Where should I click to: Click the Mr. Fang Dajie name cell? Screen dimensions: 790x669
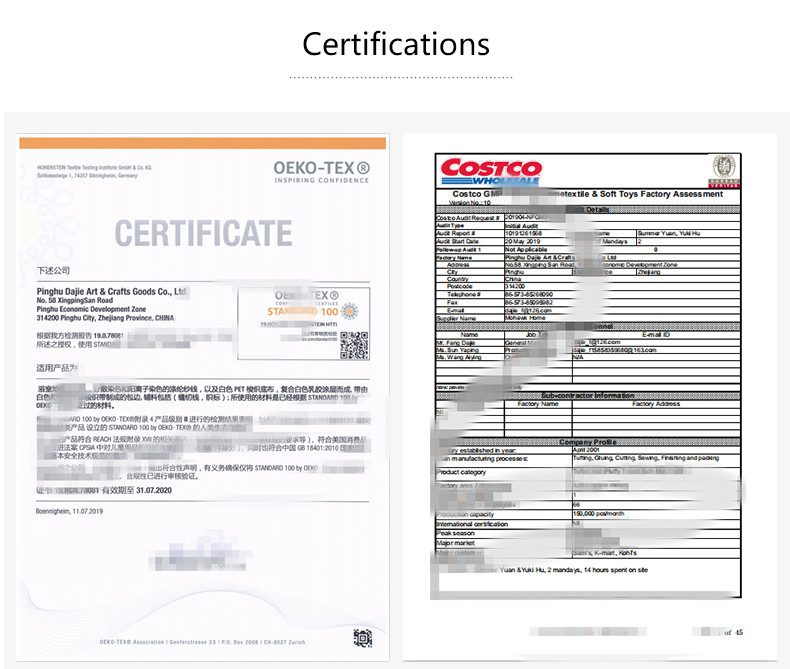[x=455, y=343]
